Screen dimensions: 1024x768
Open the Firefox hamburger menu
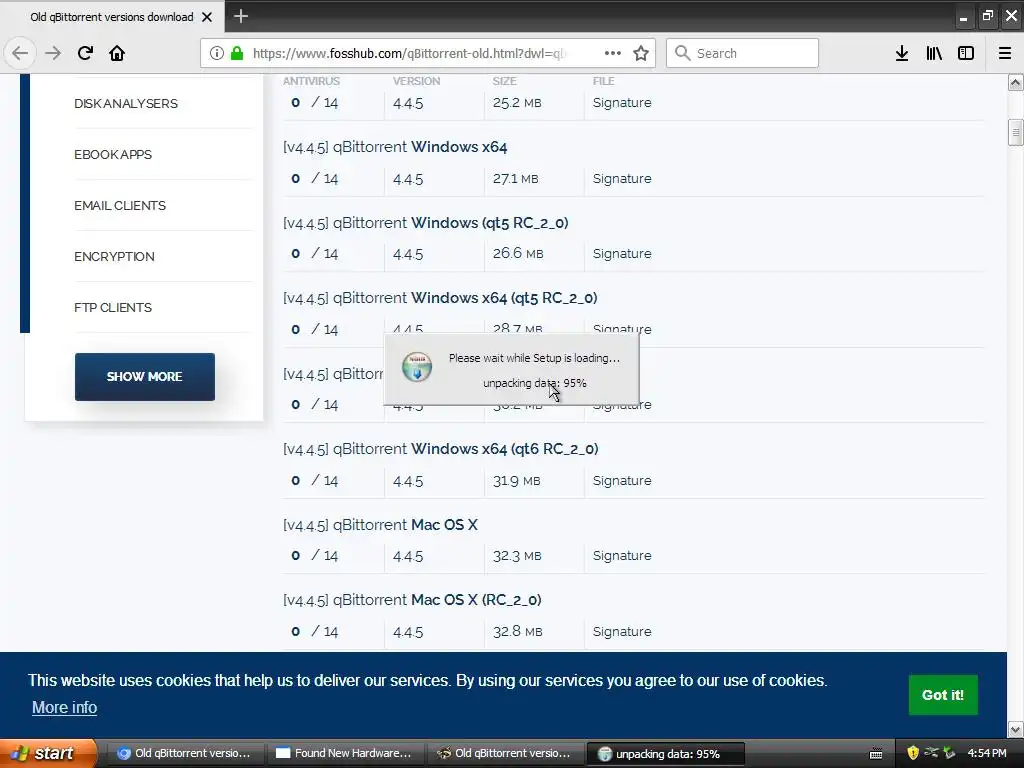point(1005,53)
